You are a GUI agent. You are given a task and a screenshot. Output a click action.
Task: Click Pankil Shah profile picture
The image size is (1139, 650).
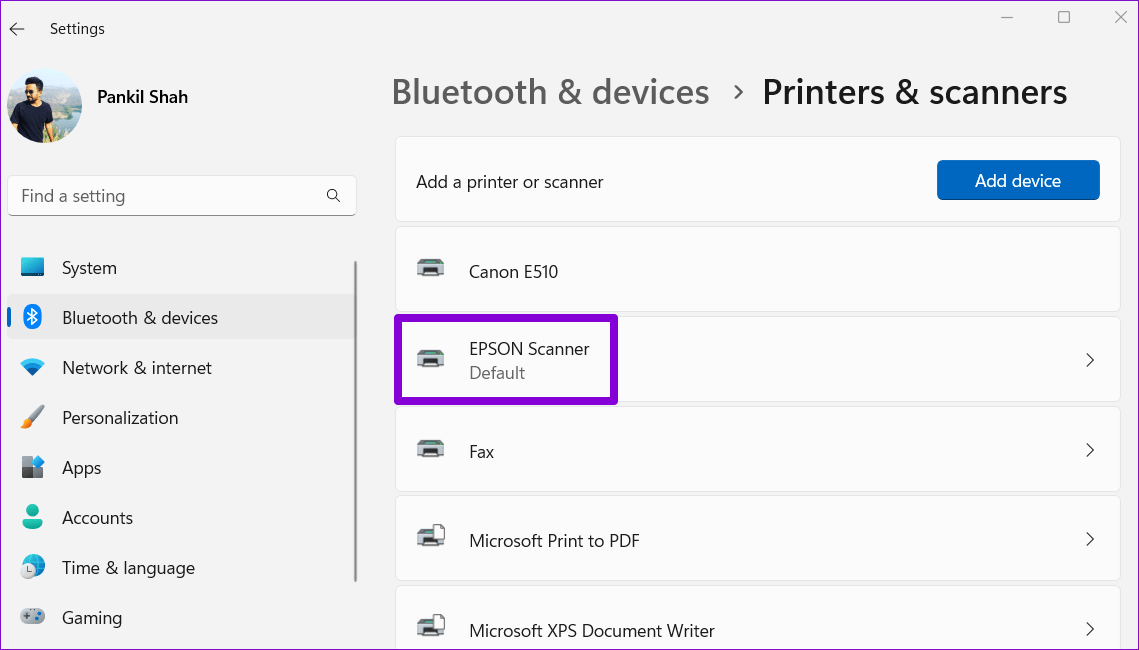[44, 106]
